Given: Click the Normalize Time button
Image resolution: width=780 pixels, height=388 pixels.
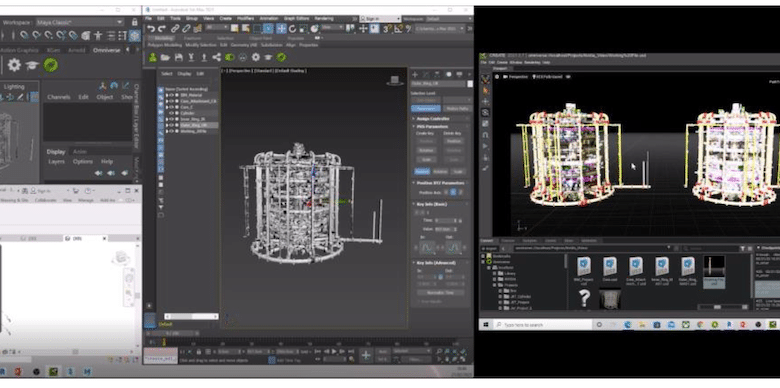Looking at the screenshot, I should 442,292.
